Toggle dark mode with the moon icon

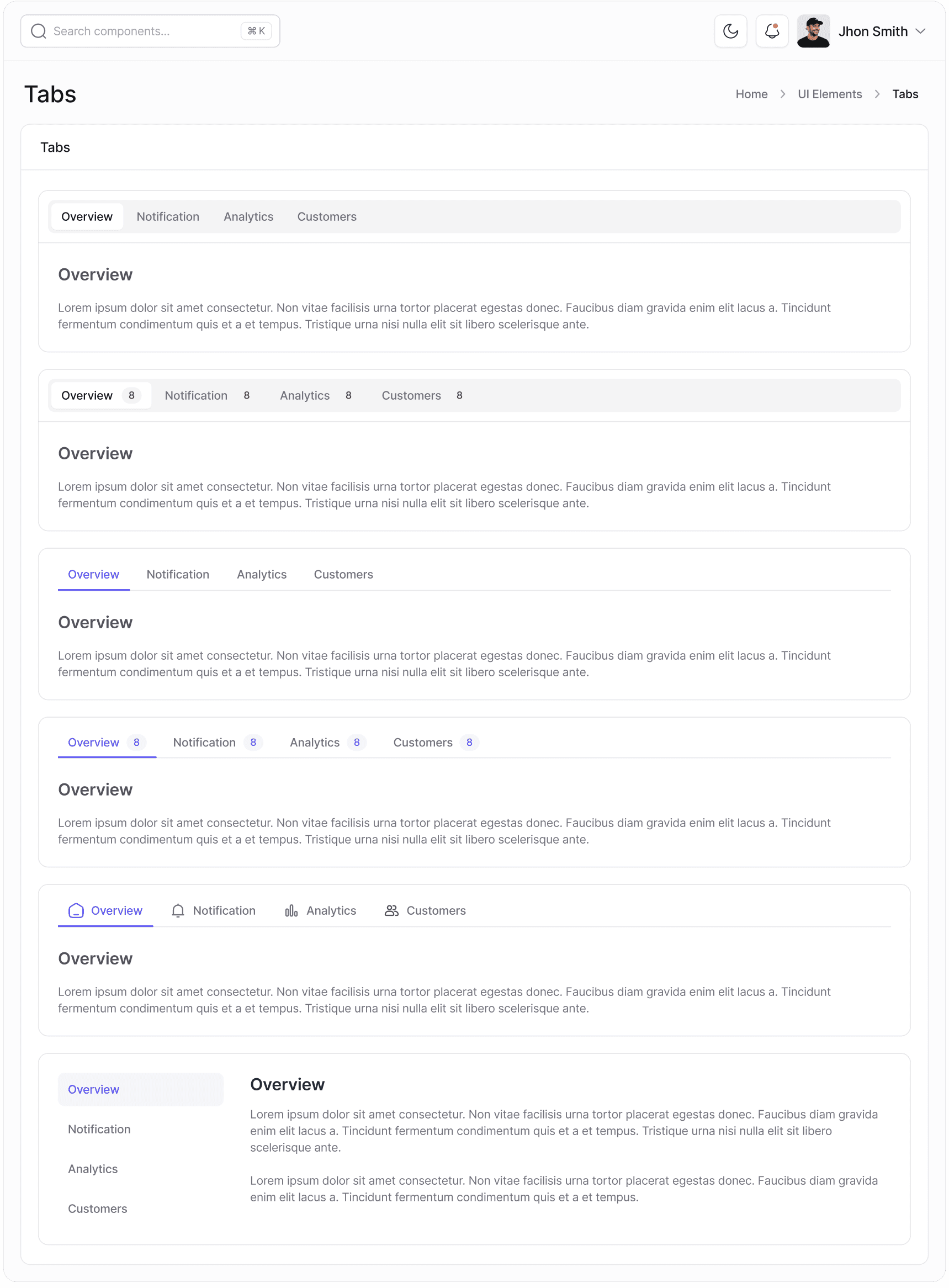(730, 31)
